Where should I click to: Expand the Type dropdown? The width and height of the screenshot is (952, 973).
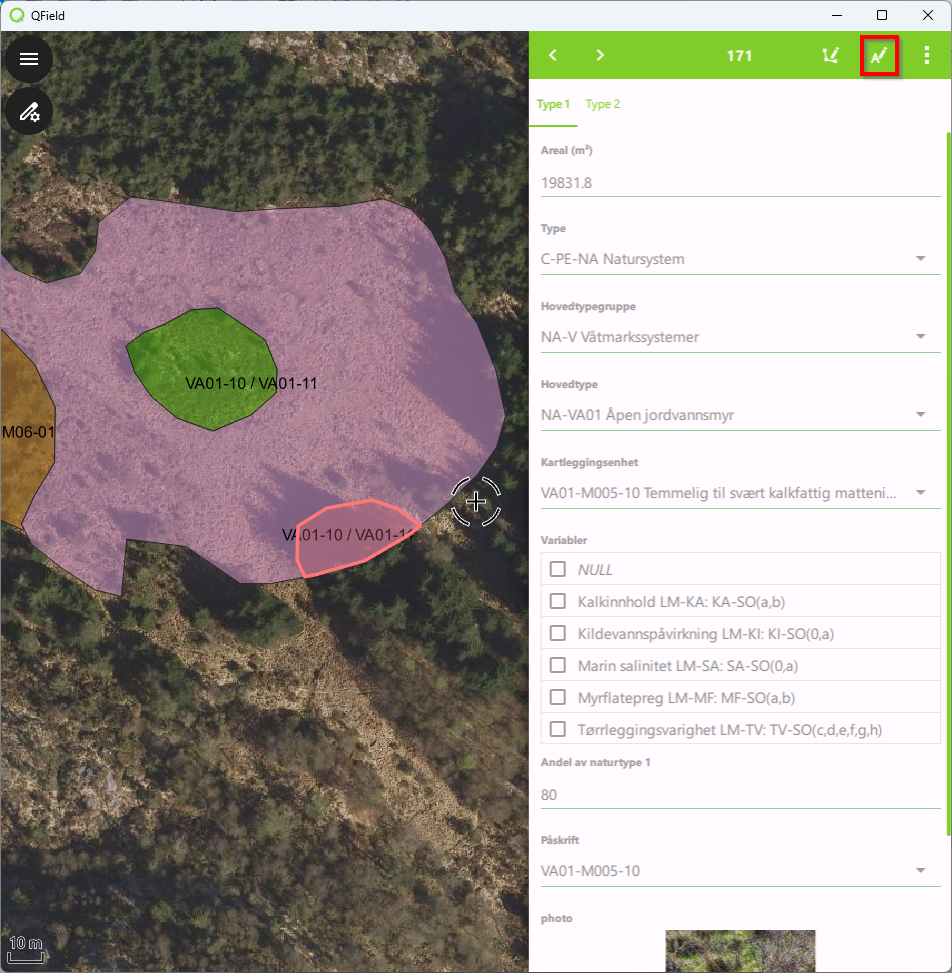point(920,259)
